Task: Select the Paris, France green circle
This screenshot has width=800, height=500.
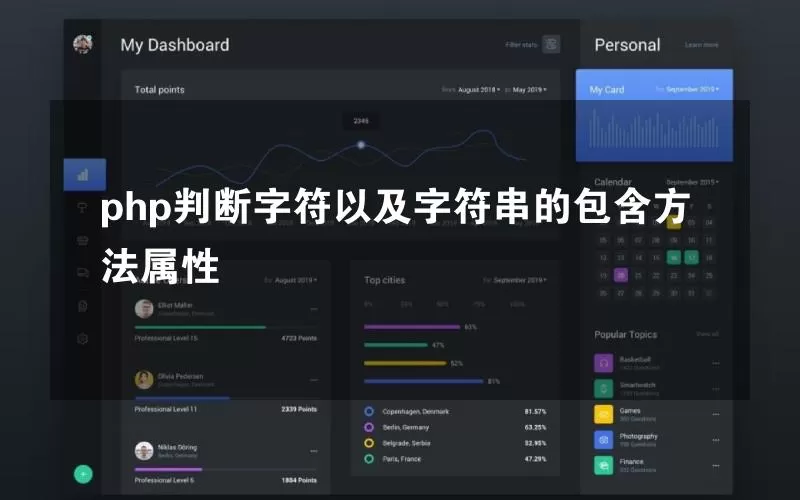Action: pyautogui.click(x=369, y=459)
